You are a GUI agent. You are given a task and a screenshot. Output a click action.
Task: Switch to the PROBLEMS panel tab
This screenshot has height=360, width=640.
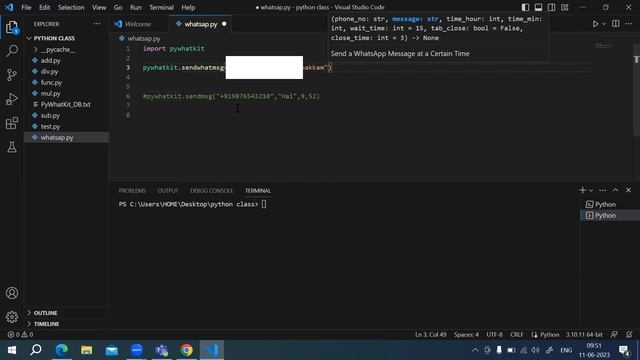pyautogui.click(x=132, y=191)
